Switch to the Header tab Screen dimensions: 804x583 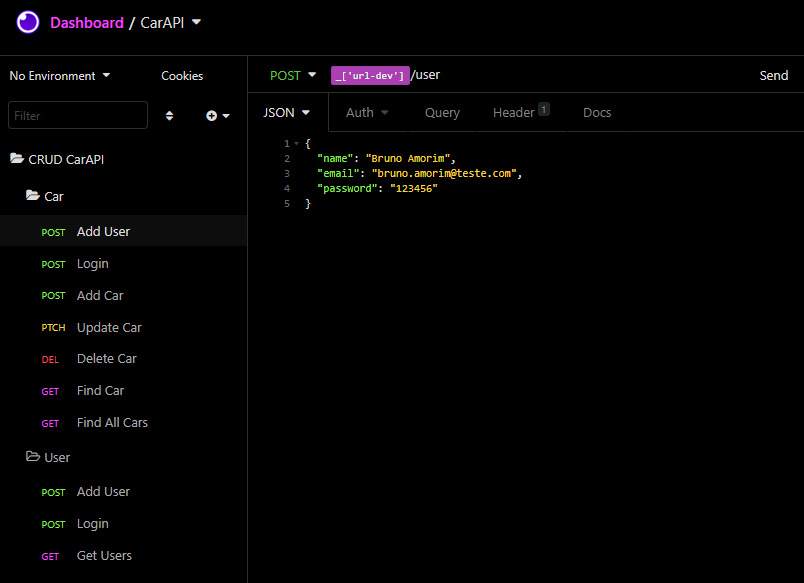521,111
